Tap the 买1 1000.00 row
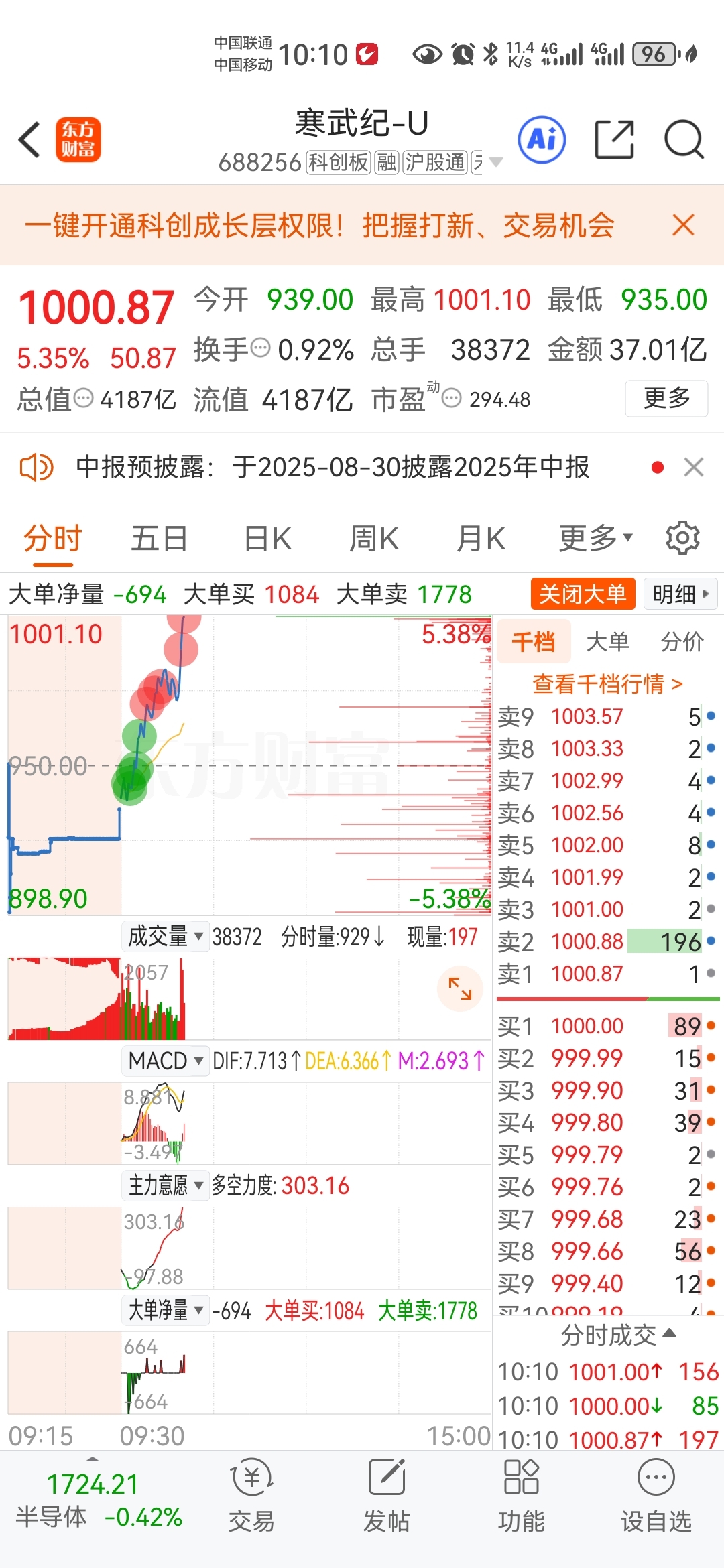This screenshot has width=724, height=1568. tap(607, 1025)
